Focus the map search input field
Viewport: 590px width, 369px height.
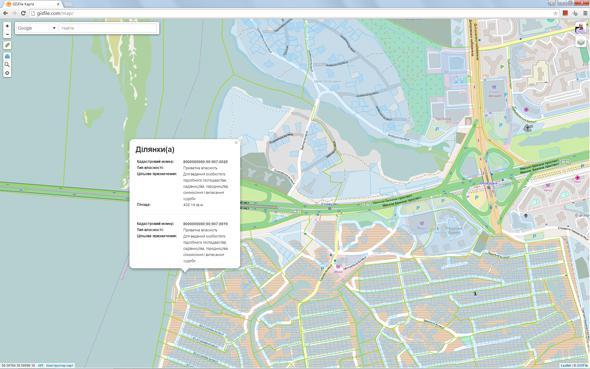(108, 28)
